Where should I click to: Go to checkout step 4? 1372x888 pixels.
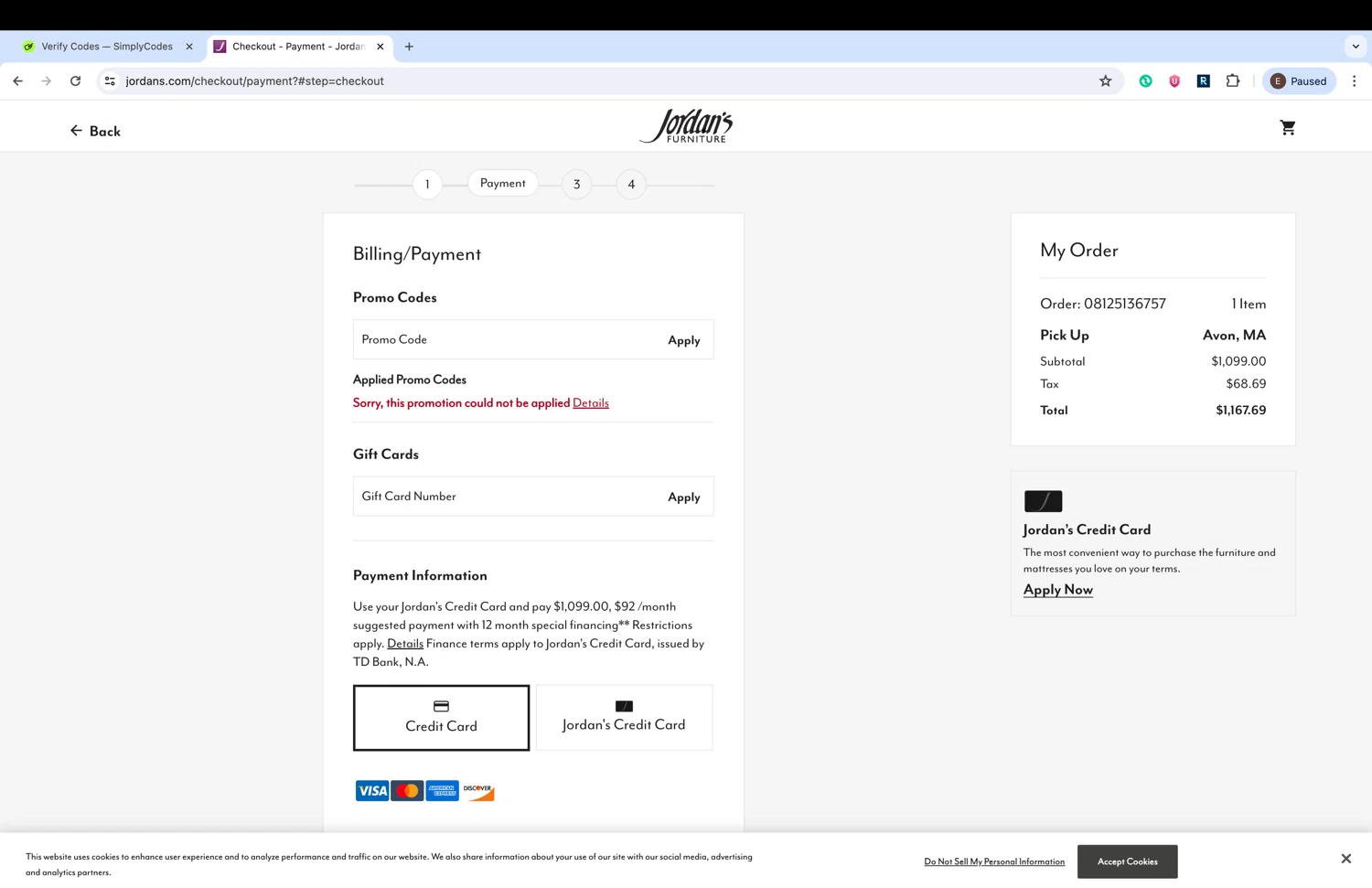pyautogui.click(x=631, y=184)
